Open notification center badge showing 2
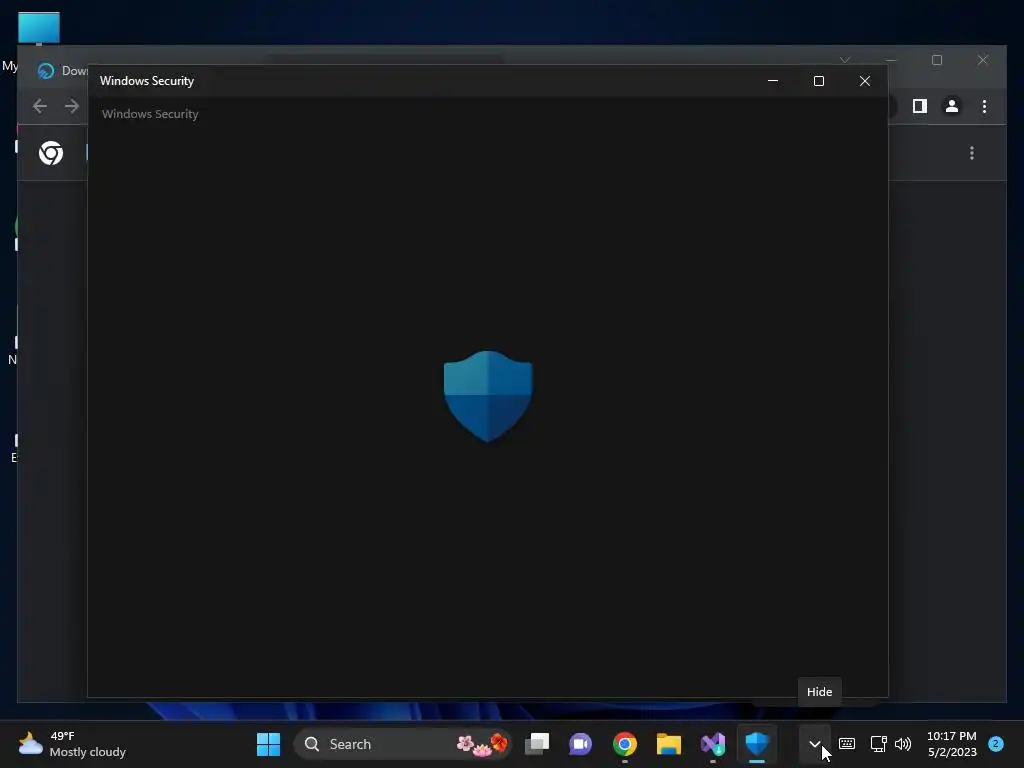Image resolution: width=1024 pixels, height=768 pixels. (x=996, y=743)
